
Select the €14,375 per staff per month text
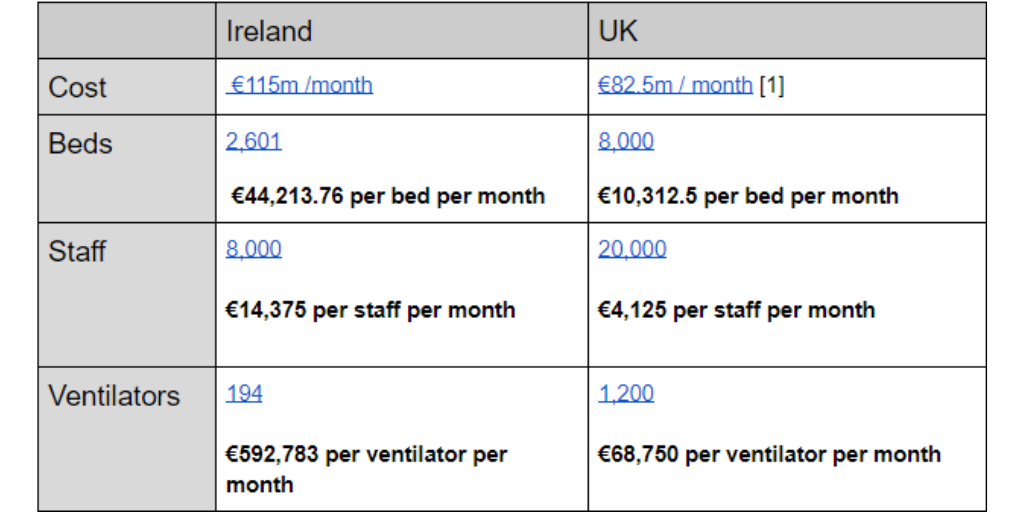tap(370, 310)
